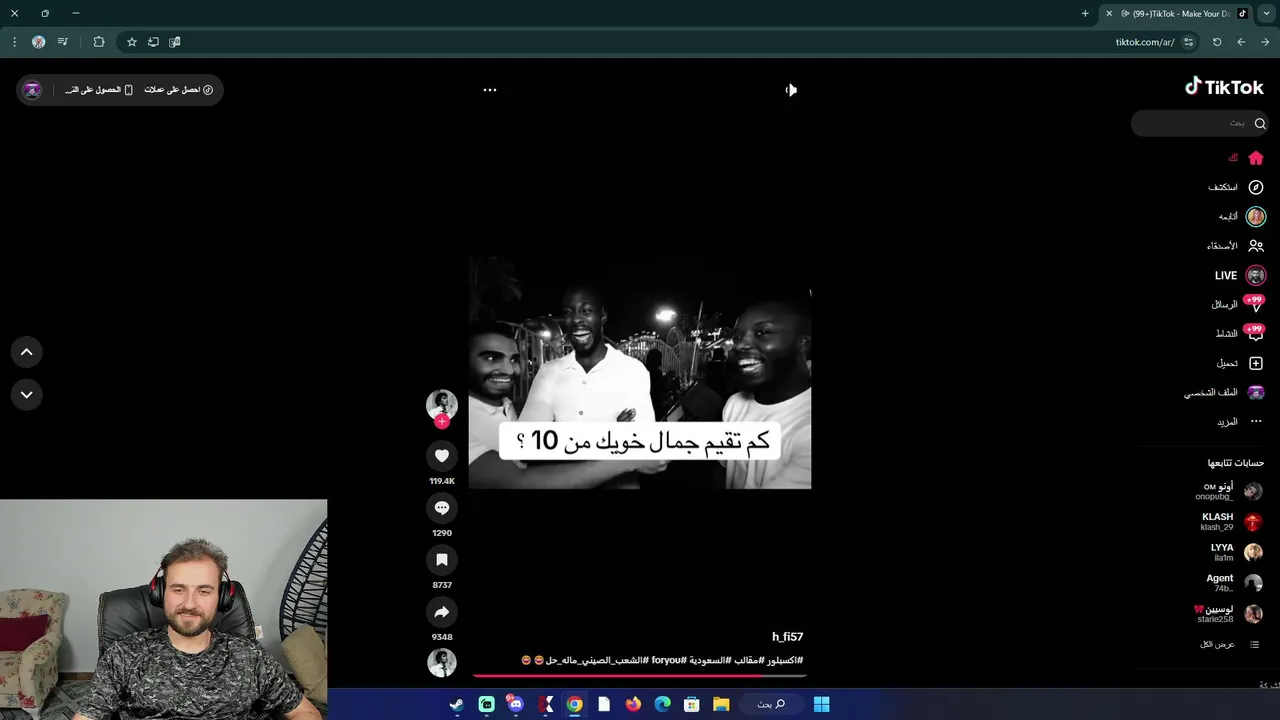
Task: Like the video with heart icon
Action: [x=442, y=456]
